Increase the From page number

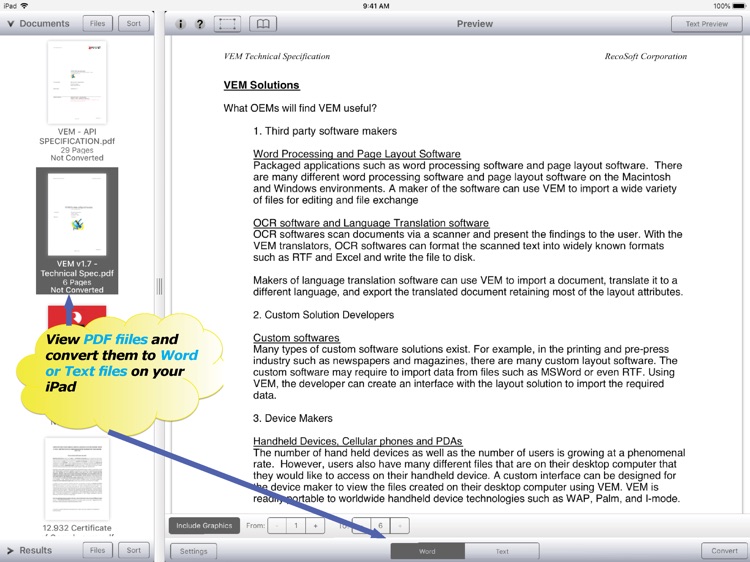click(x=315, y=526)
